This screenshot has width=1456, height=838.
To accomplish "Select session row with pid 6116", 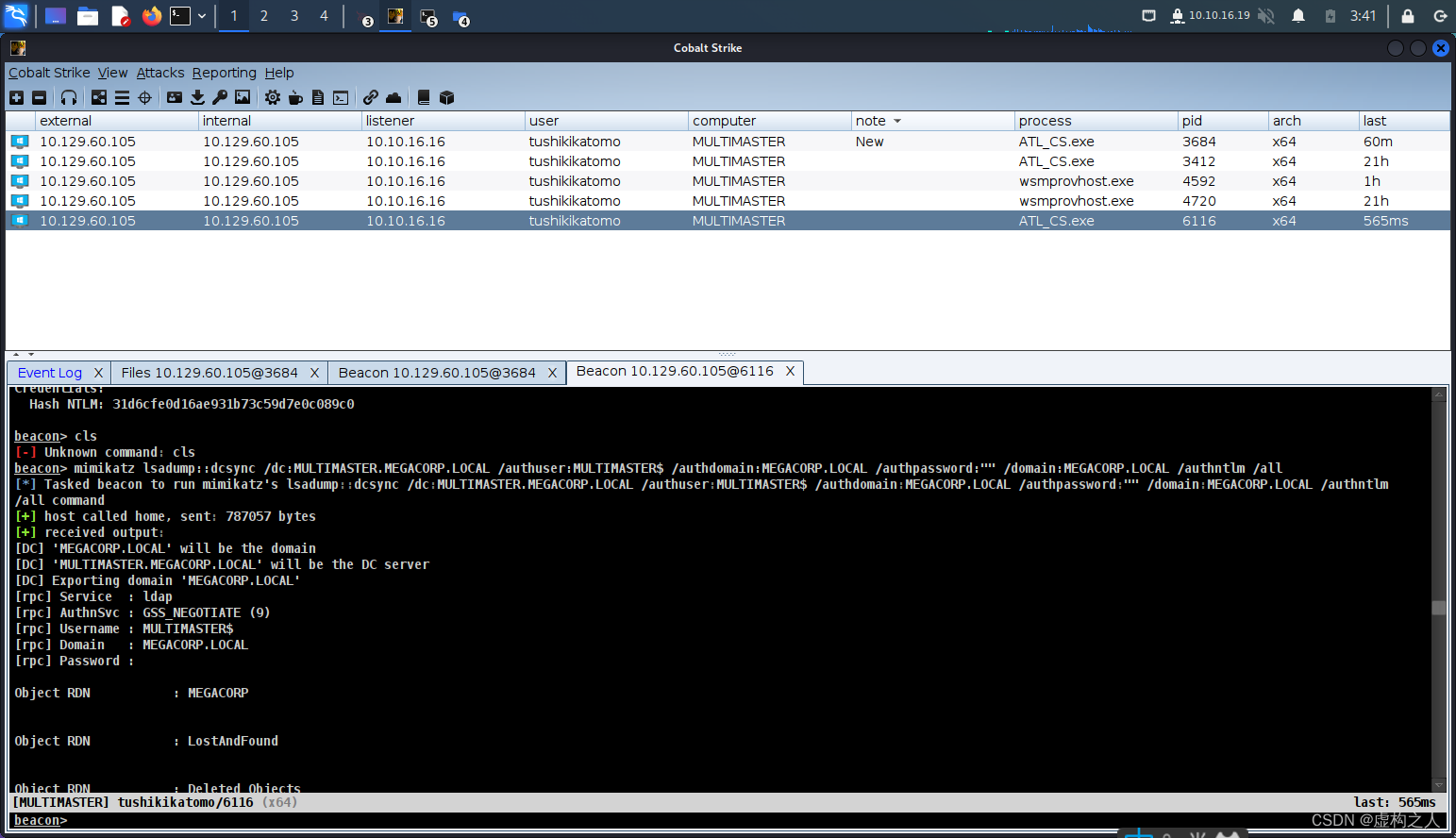I will (728, 221).
